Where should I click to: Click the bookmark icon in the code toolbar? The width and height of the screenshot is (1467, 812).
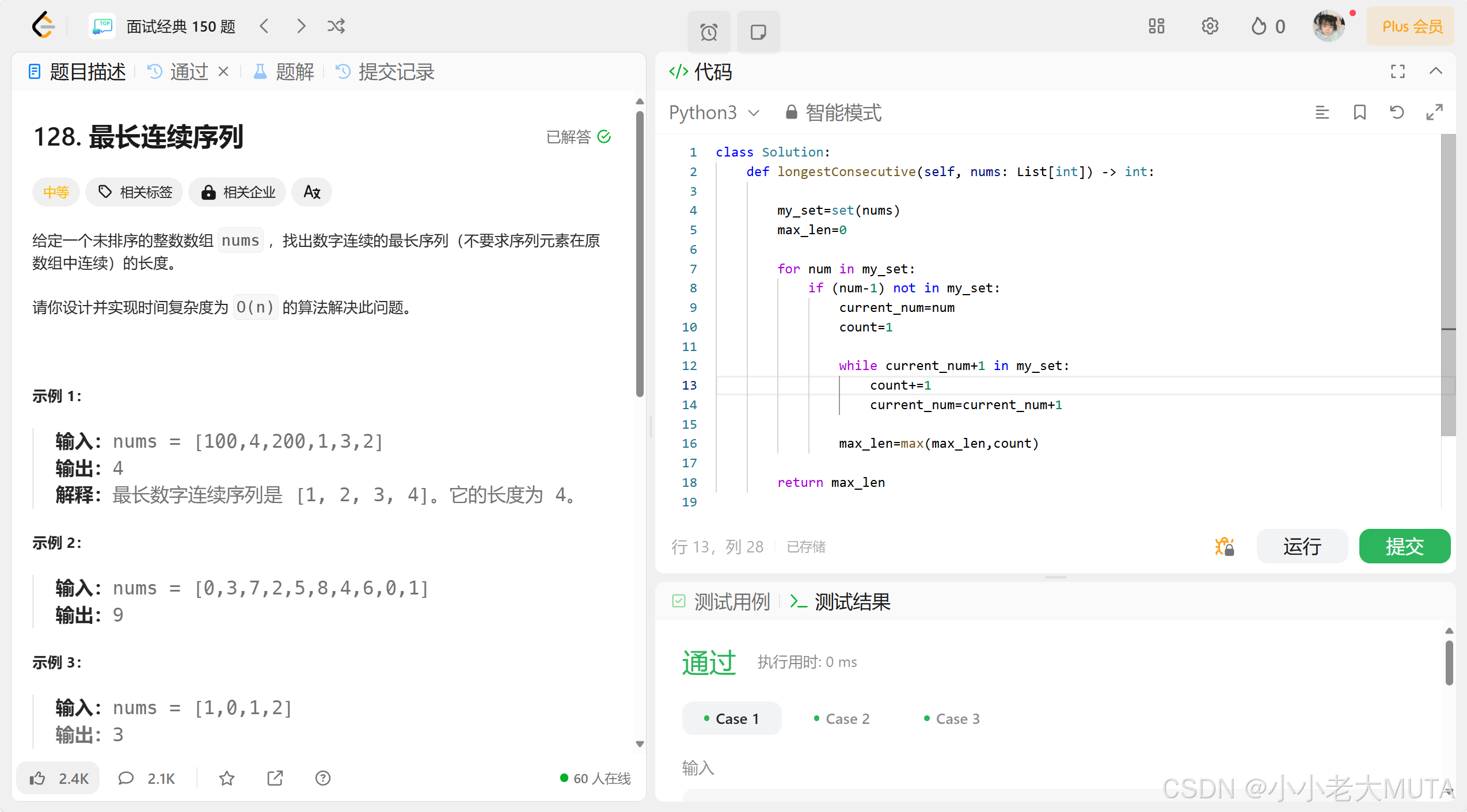click(x=1359, y=112)
